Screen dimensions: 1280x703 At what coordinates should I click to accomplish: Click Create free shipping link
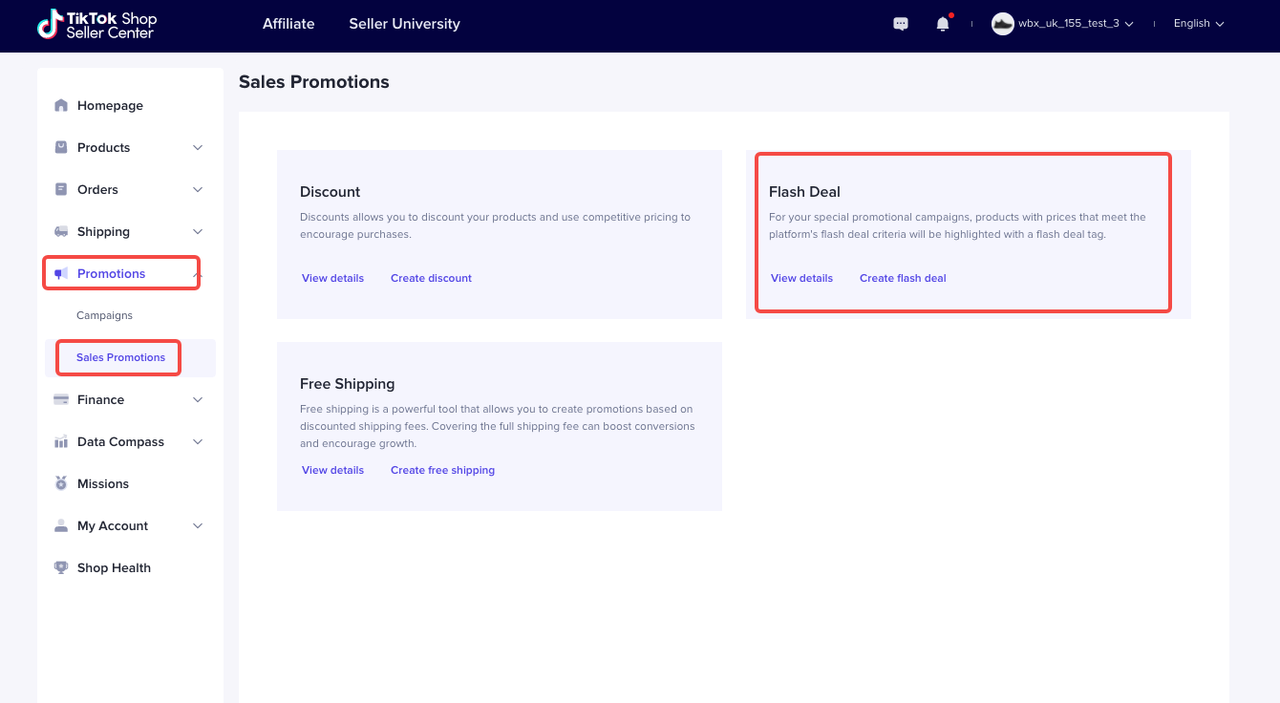coord(442,470)
